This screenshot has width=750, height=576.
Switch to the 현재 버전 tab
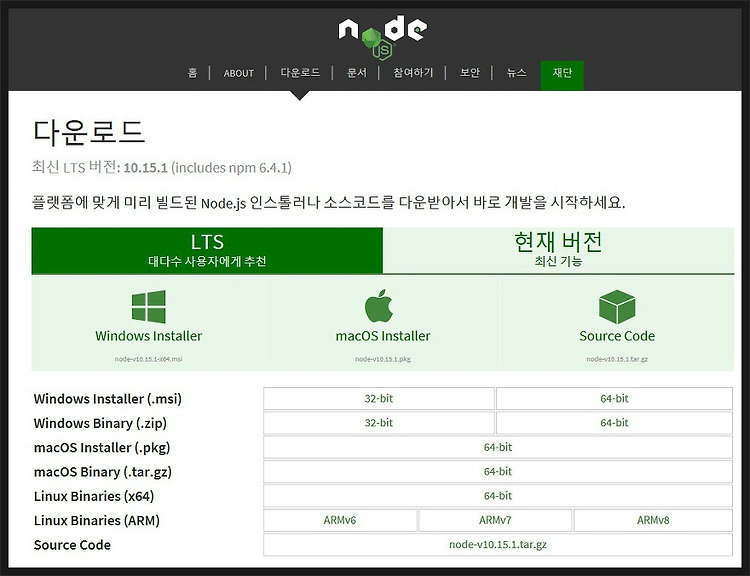pos(558,251)
